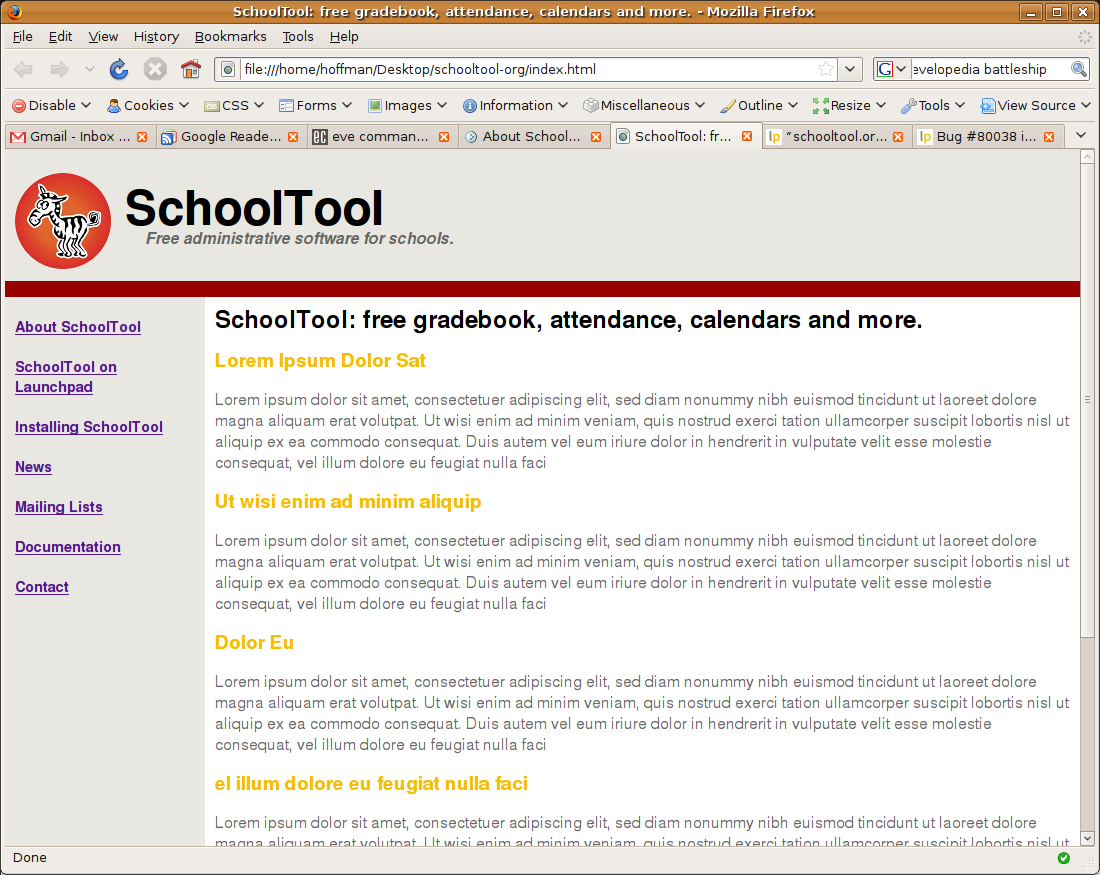Switch to the Google Reader tab
The width and height of the screenshot is (1100, 875).
pyautogui.click(x=230, y=137)
